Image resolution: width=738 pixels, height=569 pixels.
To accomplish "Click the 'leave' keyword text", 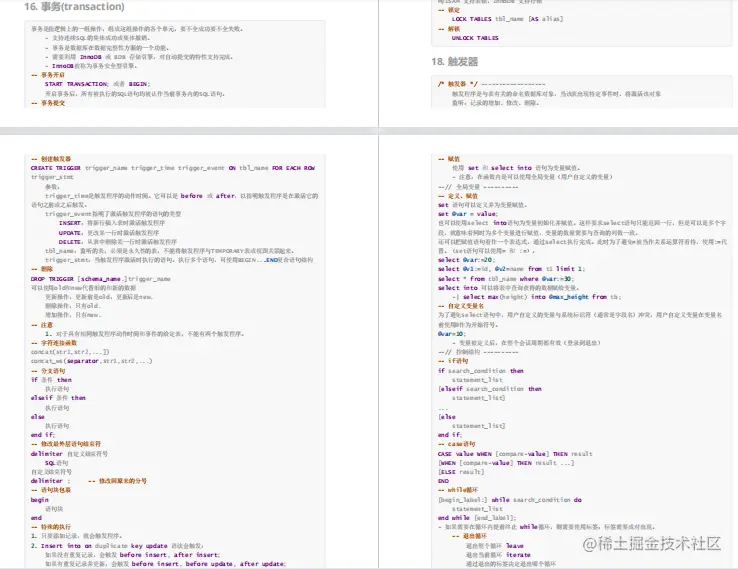I will (x=515, y=546).
